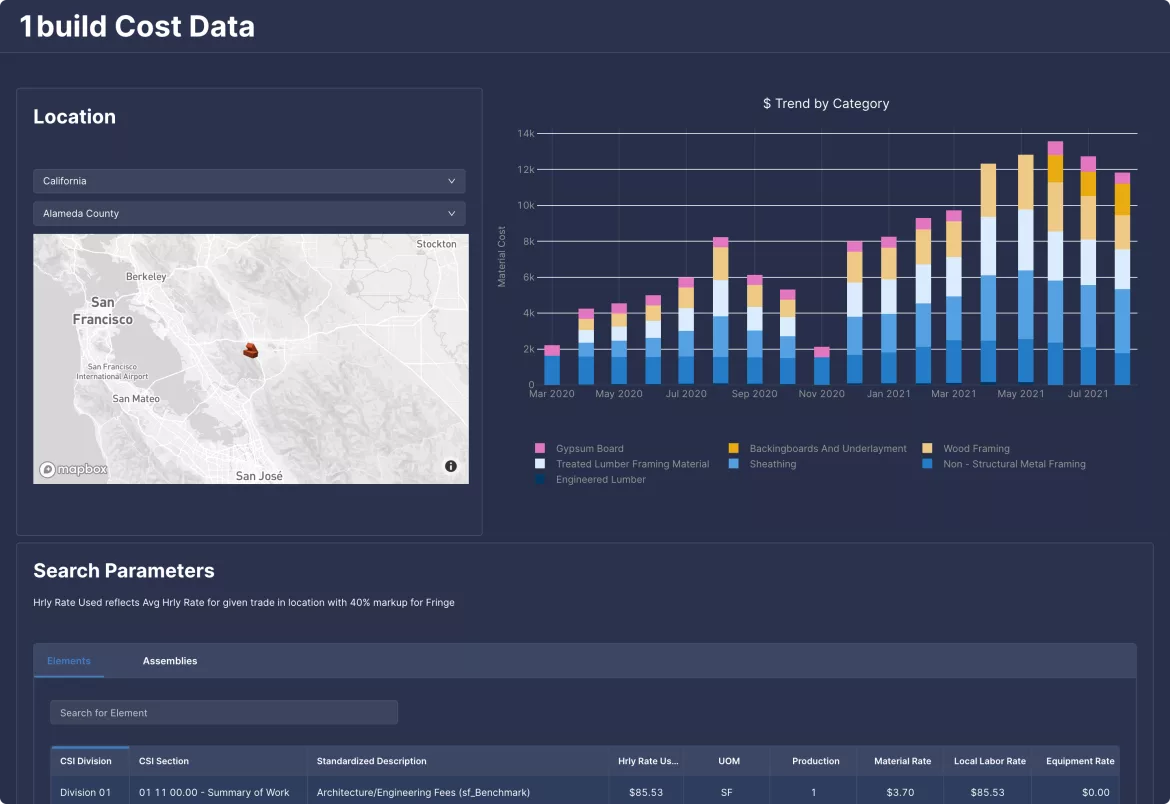Screen dimensions: 1170x804
Task: Select the Elements tab
Action: pos(68,661)
